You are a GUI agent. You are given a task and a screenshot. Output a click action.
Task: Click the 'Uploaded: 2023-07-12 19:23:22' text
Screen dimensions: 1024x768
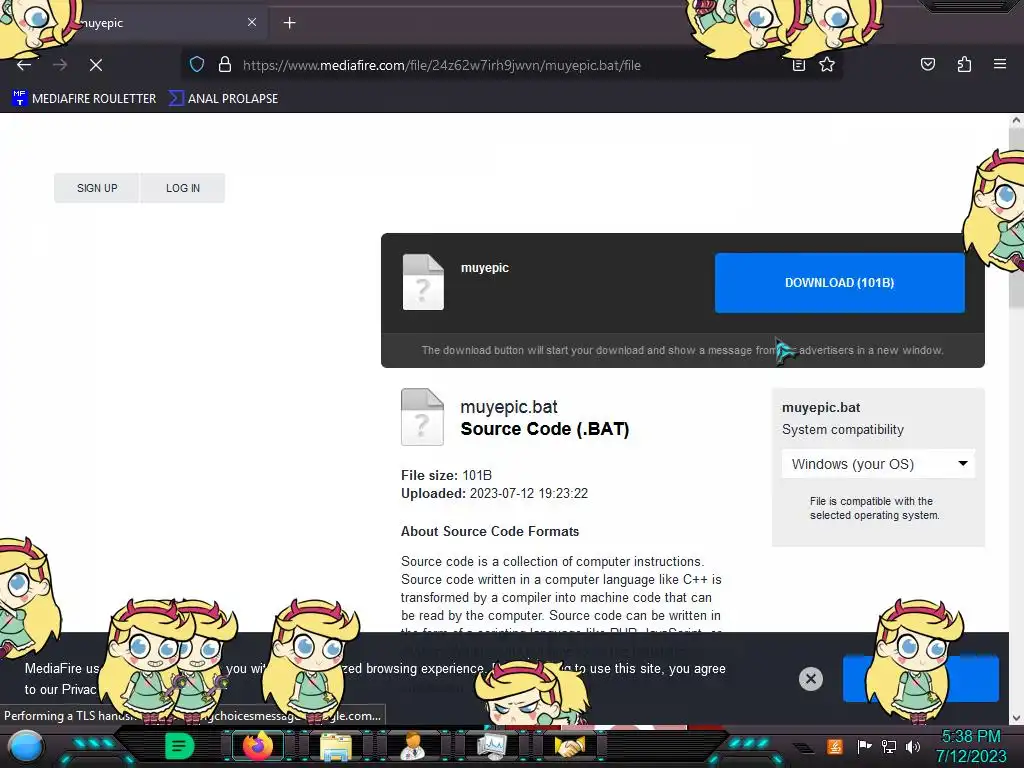(x=494, y=494)
